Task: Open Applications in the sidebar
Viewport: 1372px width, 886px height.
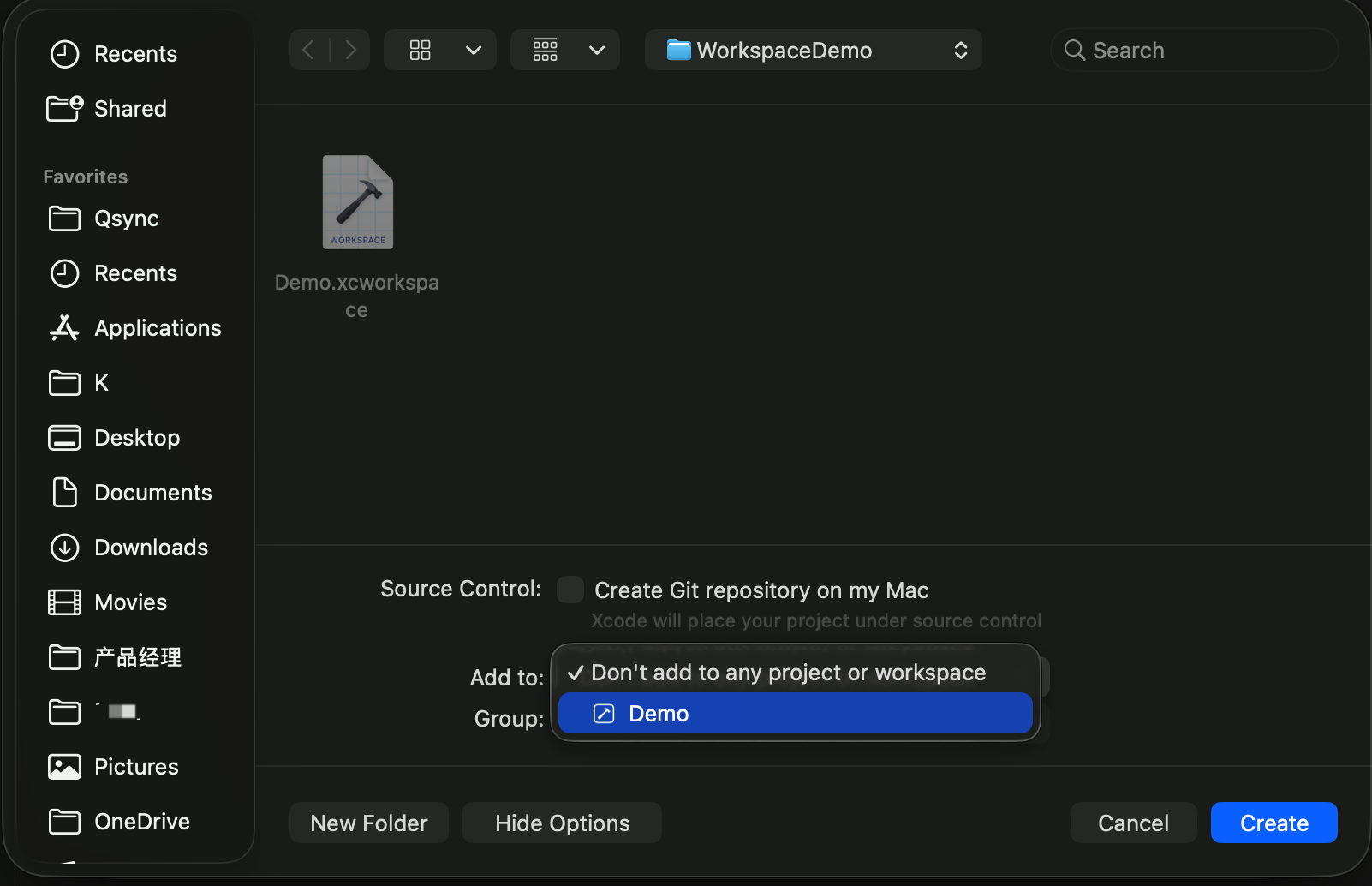Action: pyautogui.click(x=157, y=328)
